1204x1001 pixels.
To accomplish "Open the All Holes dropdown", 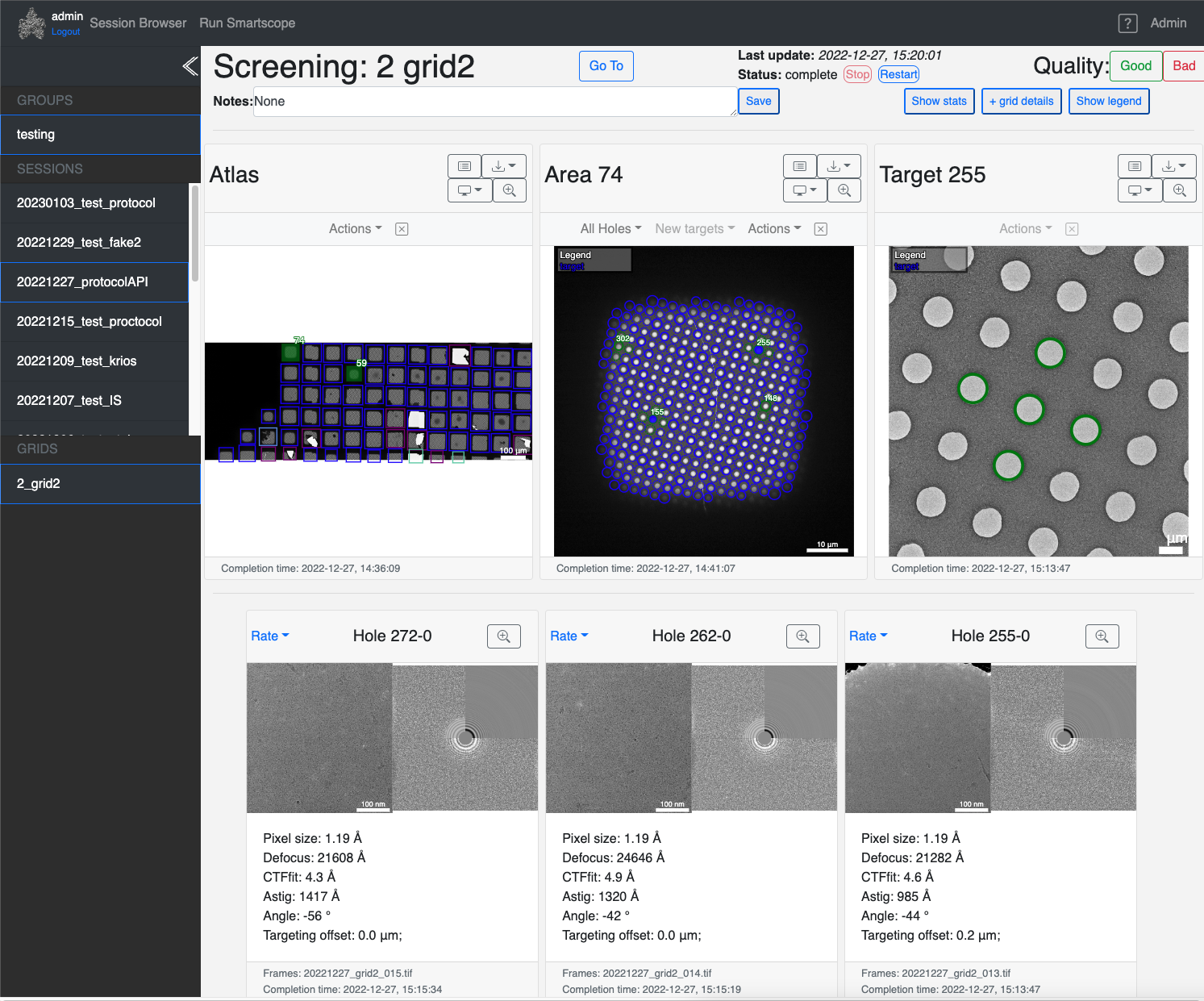I will (611, 229).
